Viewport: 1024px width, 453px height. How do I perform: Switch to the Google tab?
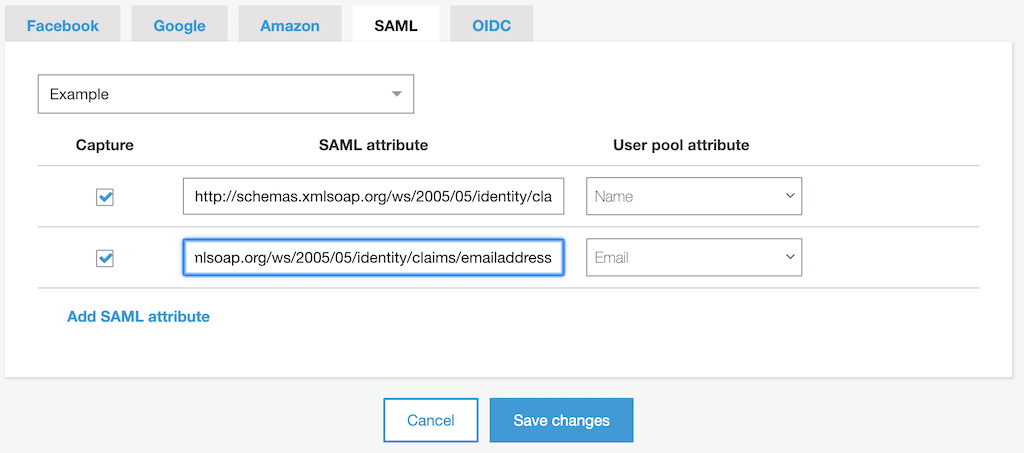coord(180,25)
